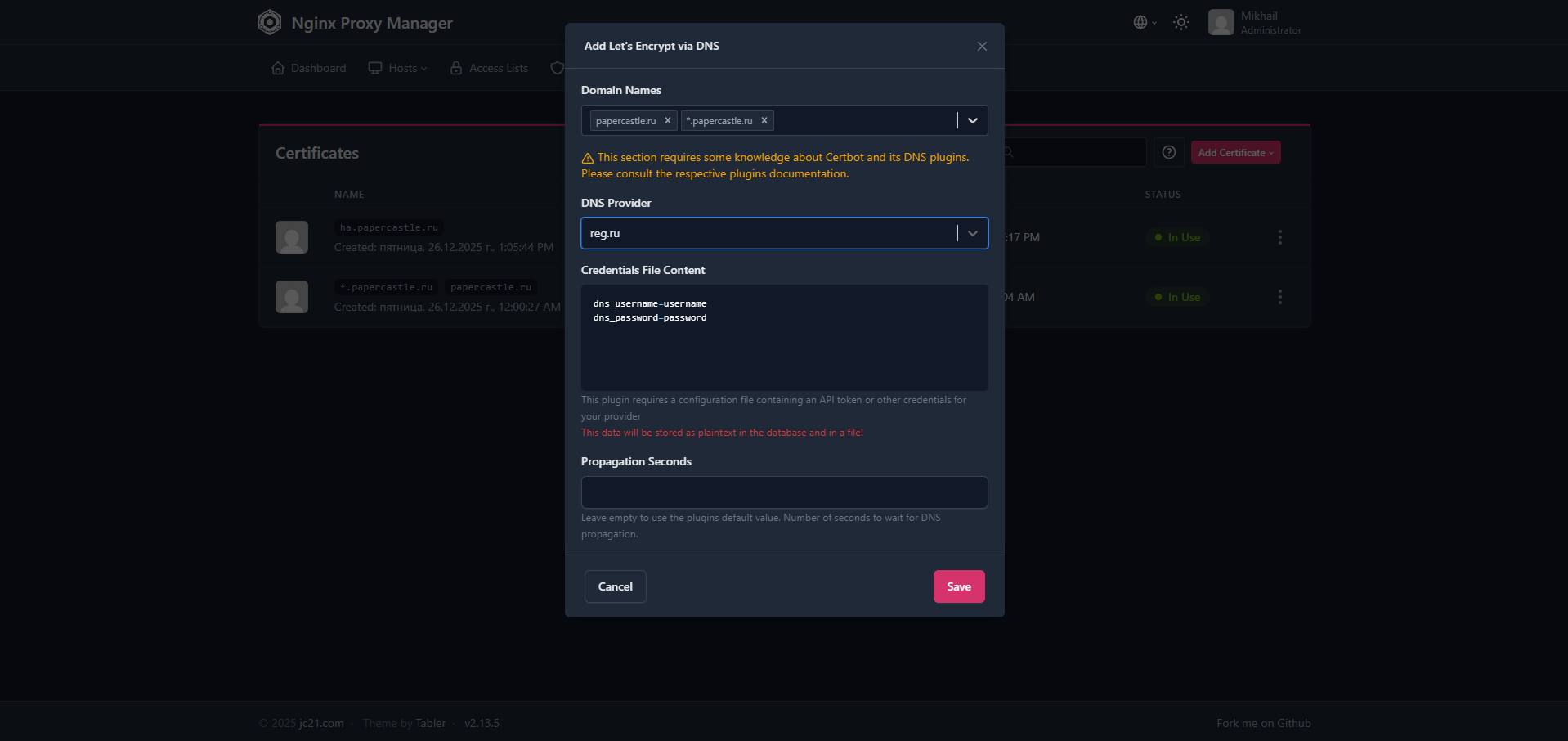Focus the Propagation Seconds input field
This screenshot has height=741, width=1568.
(x=784, y=492)
